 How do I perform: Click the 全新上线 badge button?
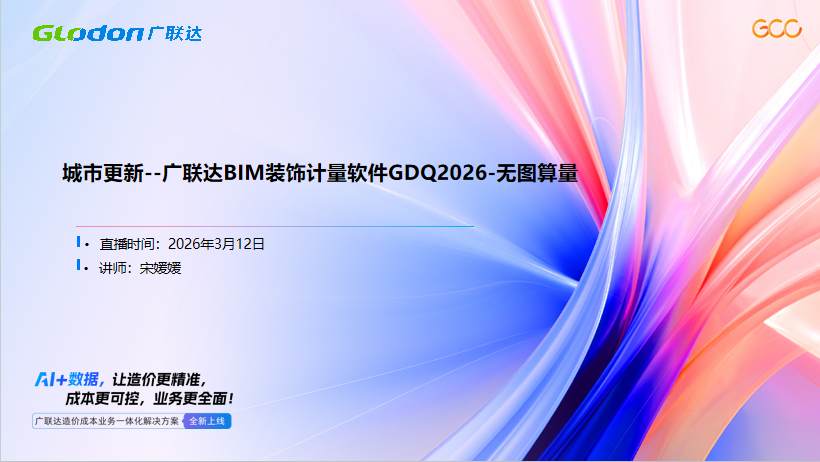[x=207, y=421]
